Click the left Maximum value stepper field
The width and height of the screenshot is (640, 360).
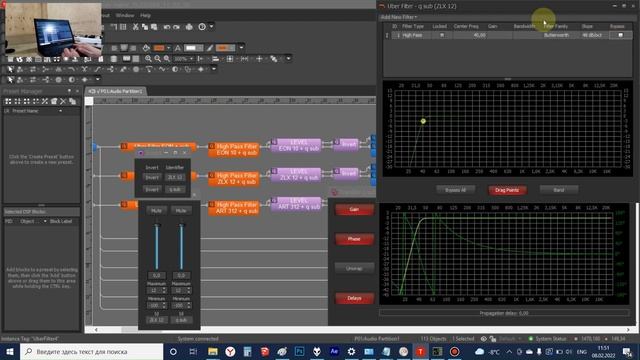(x=156, y=291)
